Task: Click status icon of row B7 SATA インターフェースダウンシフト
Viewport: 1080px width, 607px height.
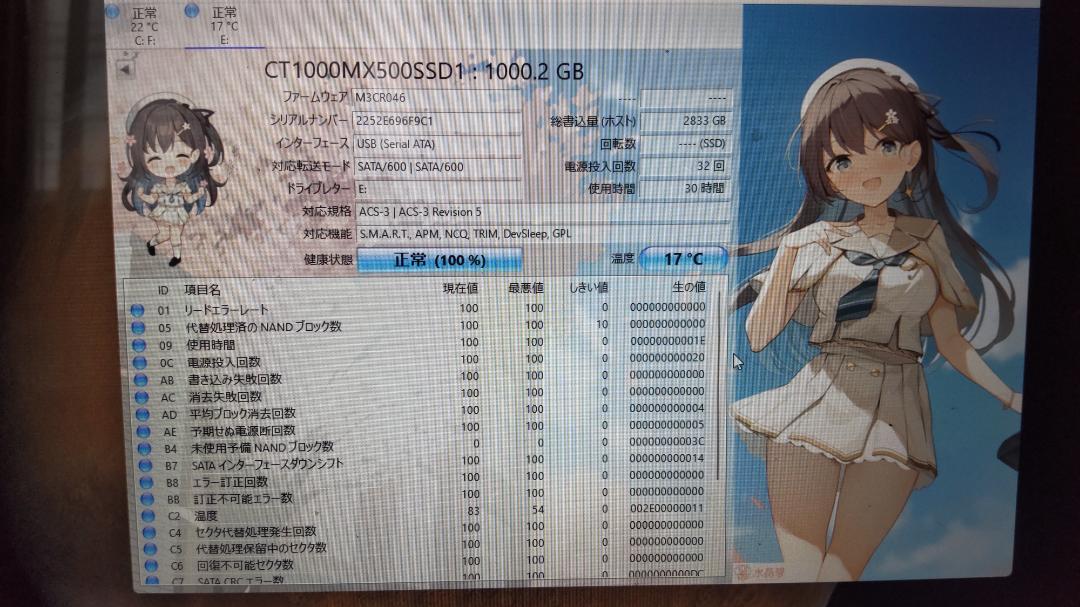Action: 145,465
